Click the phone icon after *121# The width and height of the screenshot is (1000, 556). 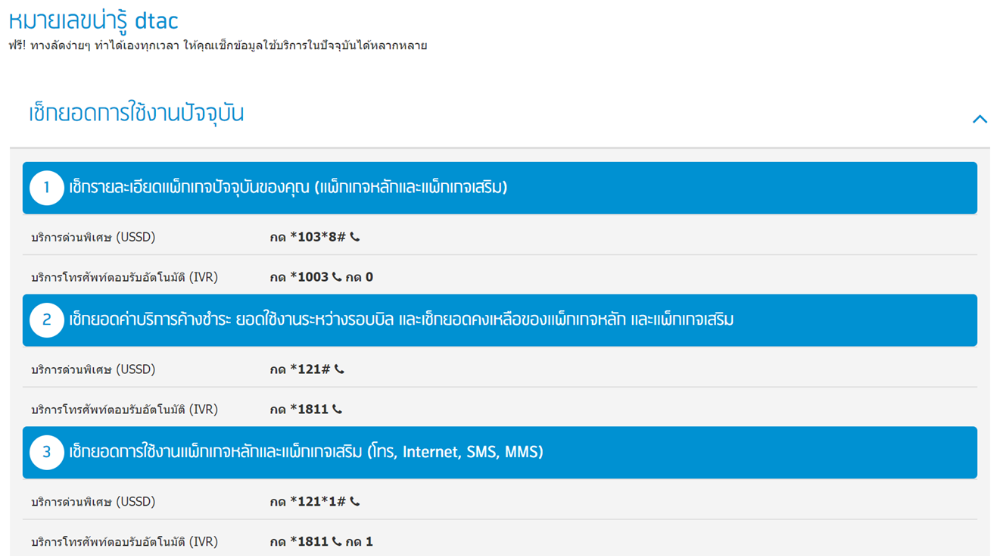tap(339, 369)
